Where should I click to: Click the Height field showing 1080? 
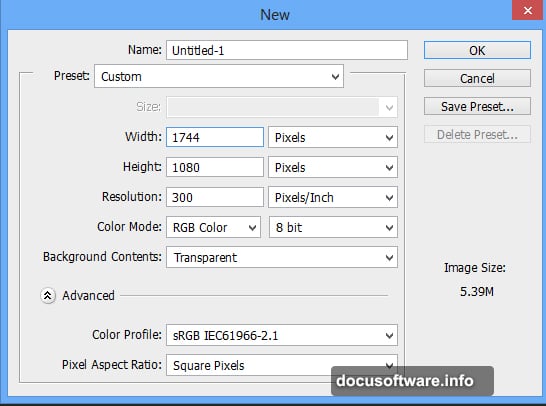pos(215,167)
